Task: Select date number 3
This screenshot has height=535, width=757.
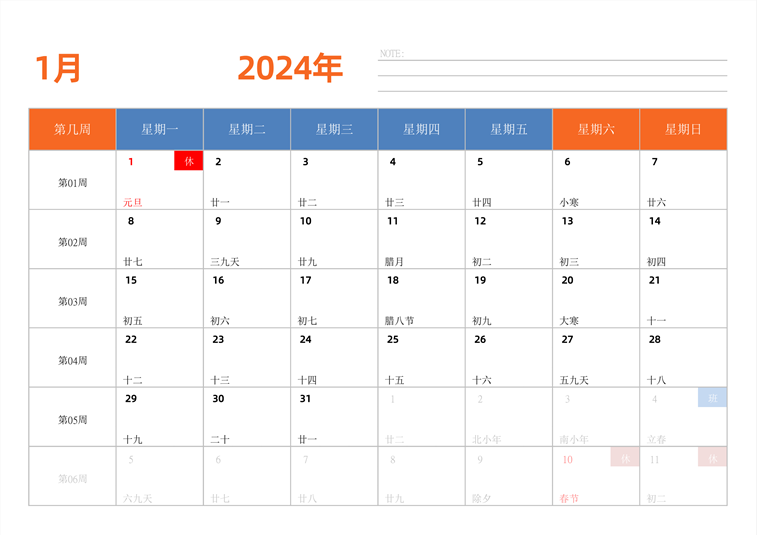Action: [x=305, y=162]
